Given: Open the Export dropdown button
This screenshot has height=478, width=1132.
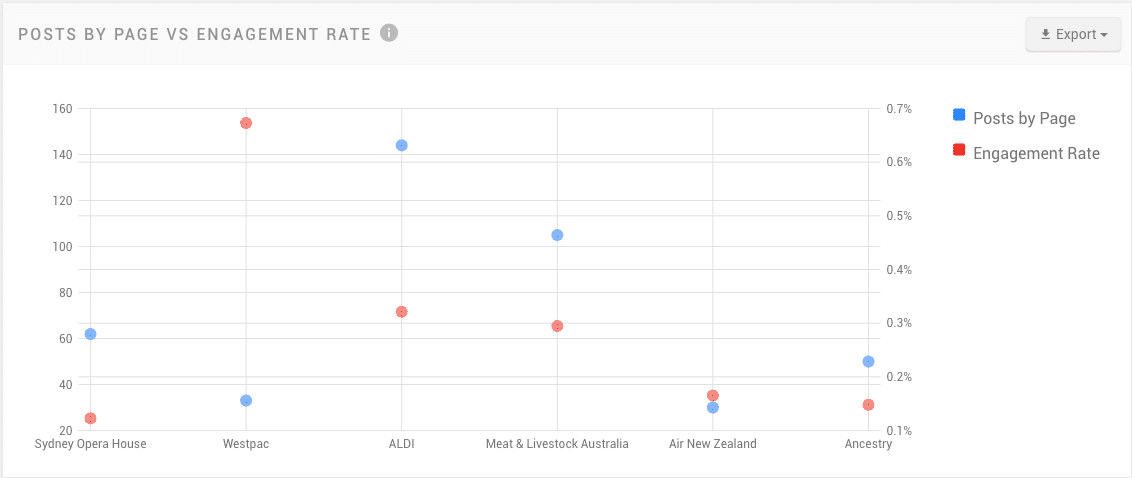Looking at the screenshot, I should (x=1073, y=34).
